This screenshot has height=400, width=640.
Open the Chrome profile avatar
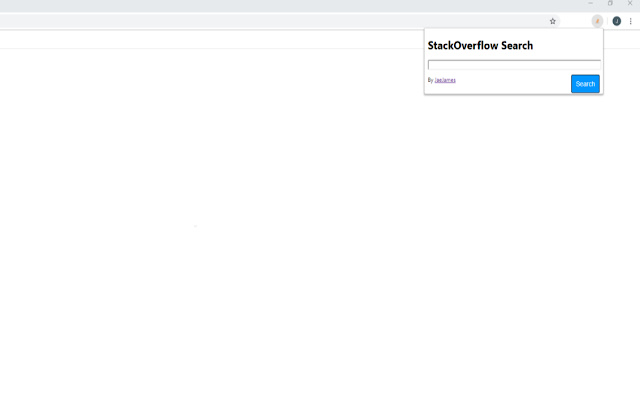[617, 21]
